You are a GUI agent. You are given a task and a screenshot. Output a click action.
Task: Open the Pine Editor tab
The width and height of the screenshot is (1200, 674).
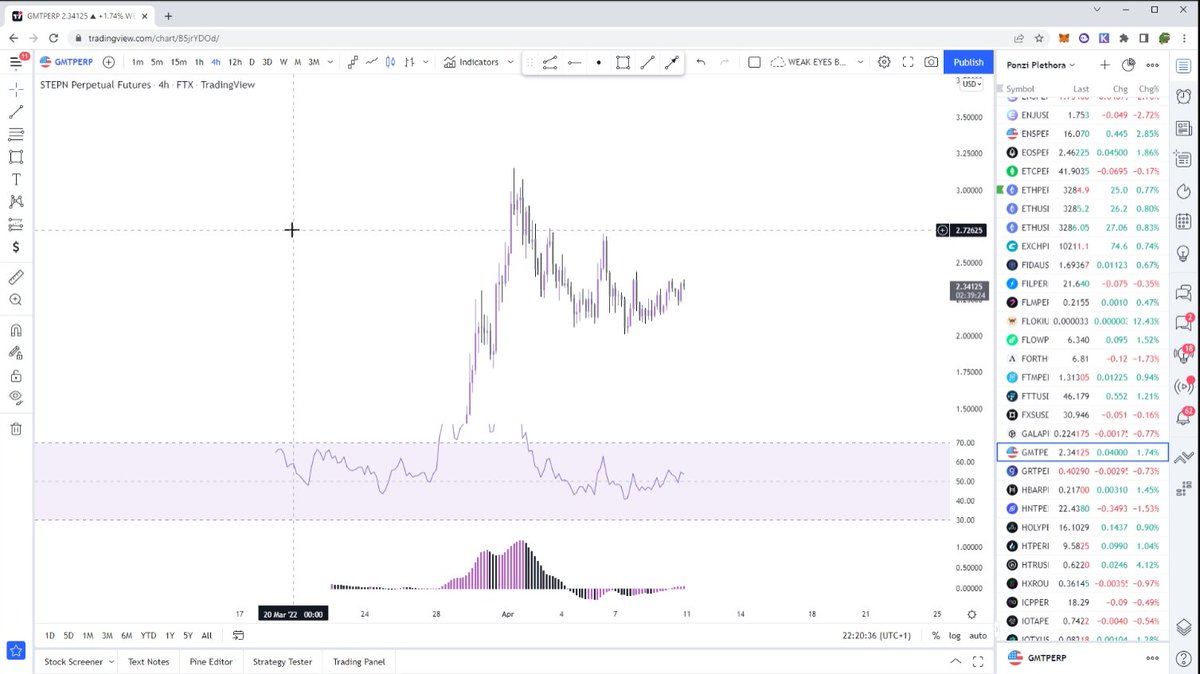tap(211, 661)
